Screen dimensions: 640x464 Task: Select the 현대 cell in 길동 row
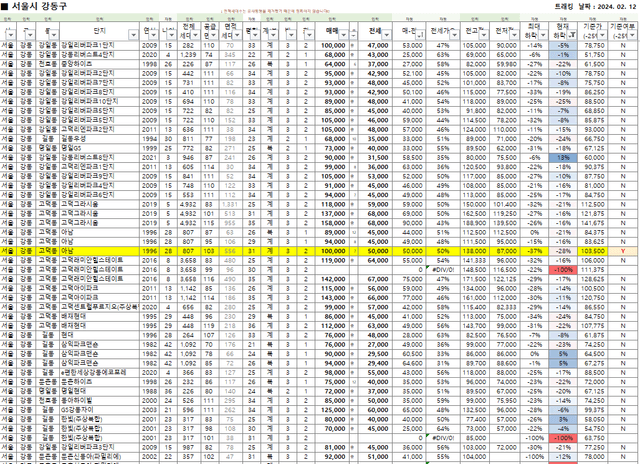pos(99,335)
